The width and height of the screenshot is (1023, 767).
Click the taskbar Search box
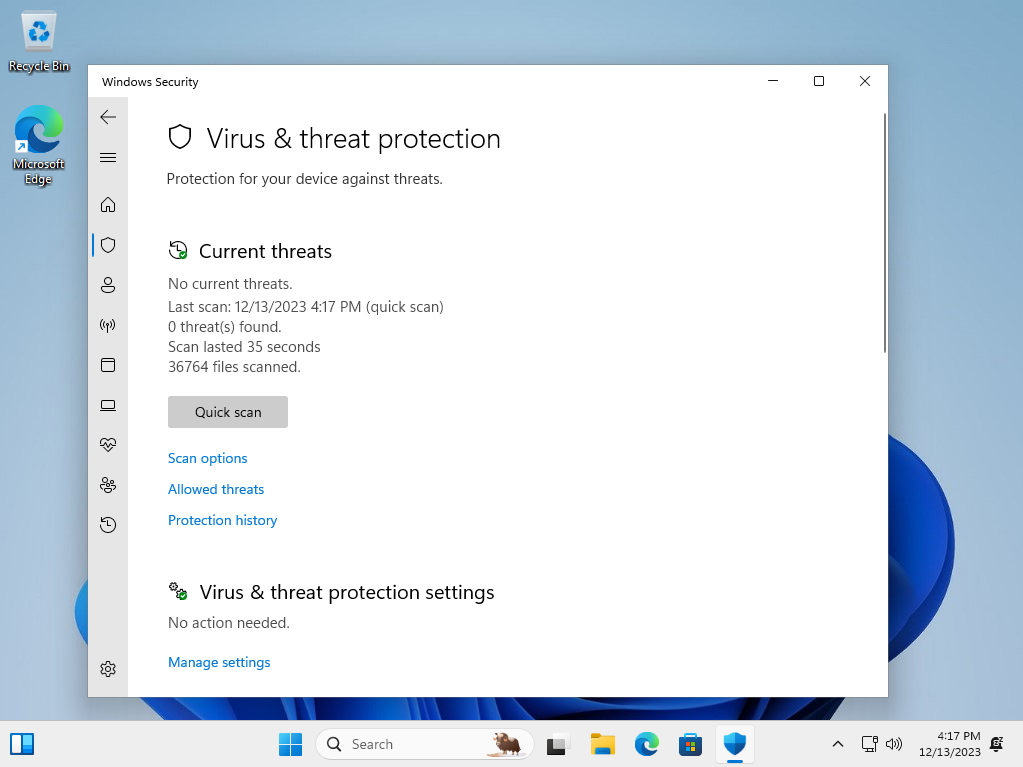coord(425,744)
